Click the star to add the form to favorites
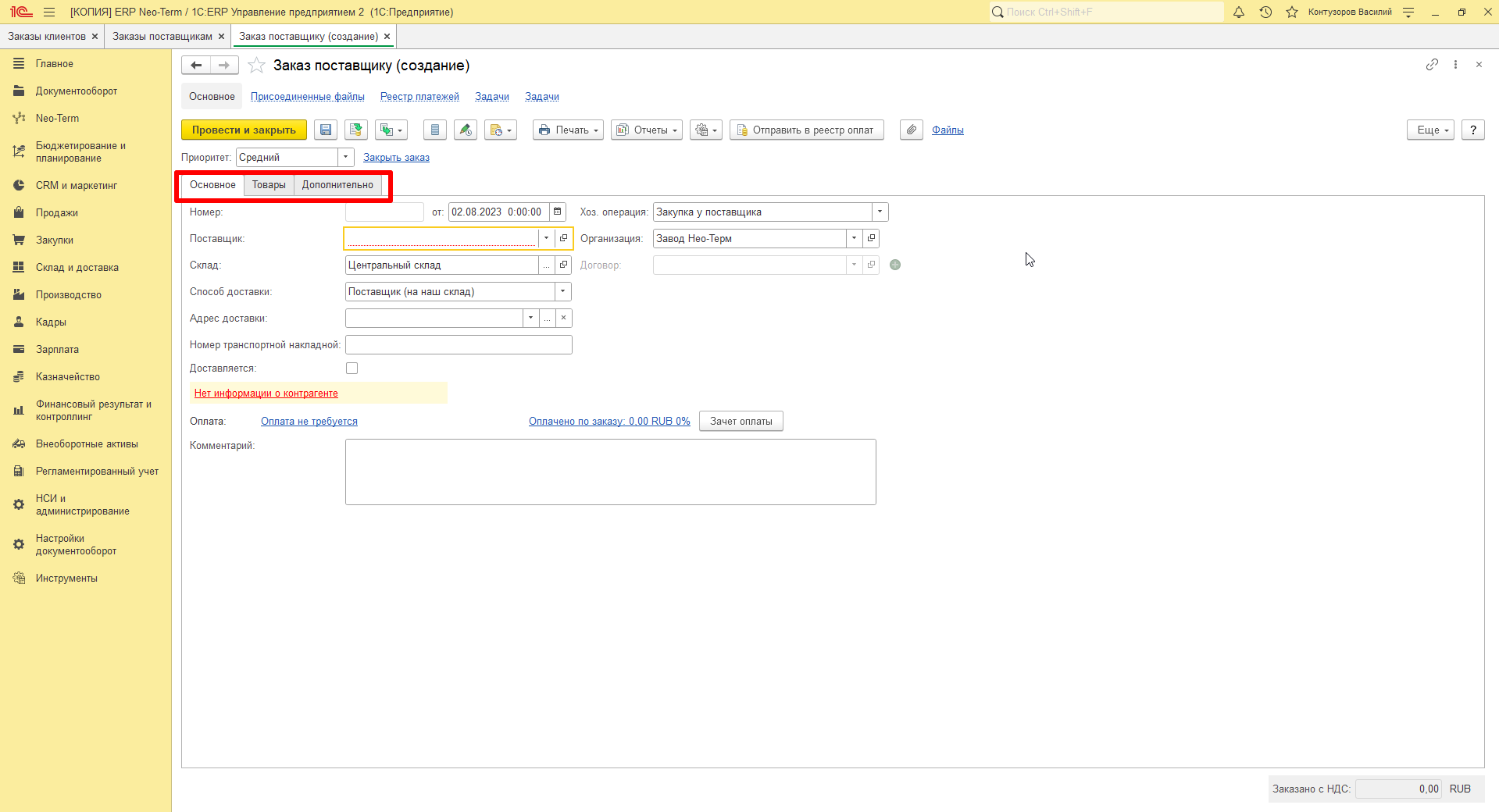Viewport: 1499px width, 812px height. [x=256, y=66]
